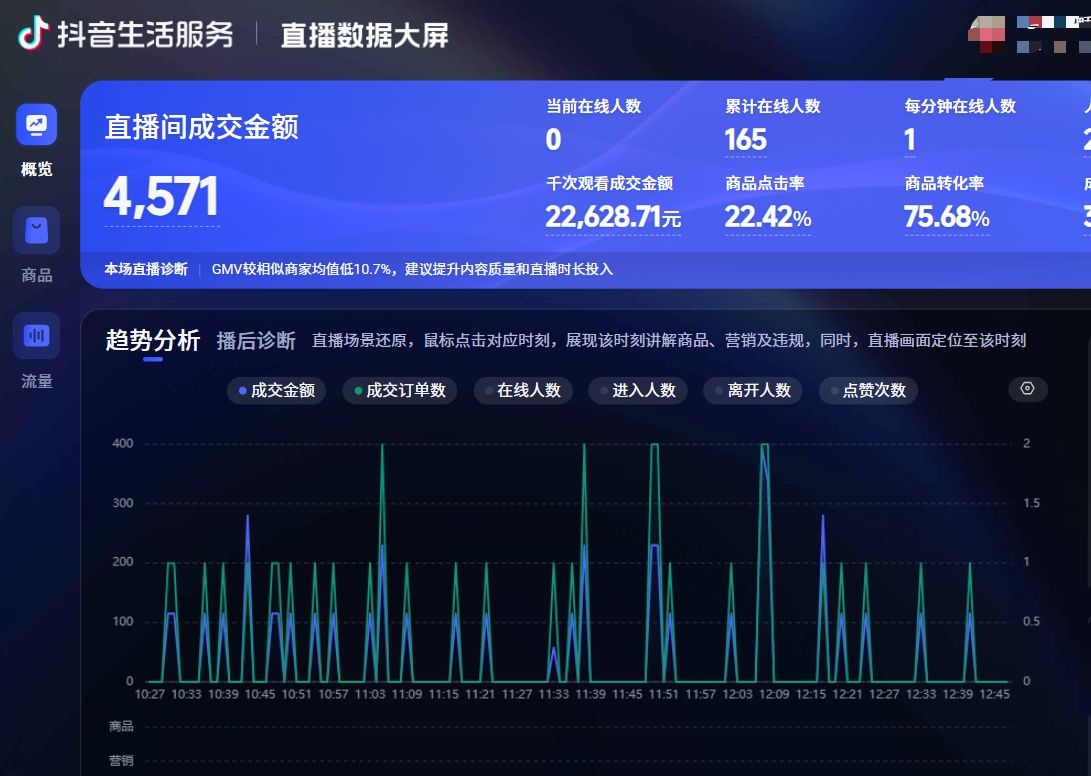The width and height of the screenshot is (1091, 776).
Task: Open the 商品 products sidebar icon
Action: (36, 230)
